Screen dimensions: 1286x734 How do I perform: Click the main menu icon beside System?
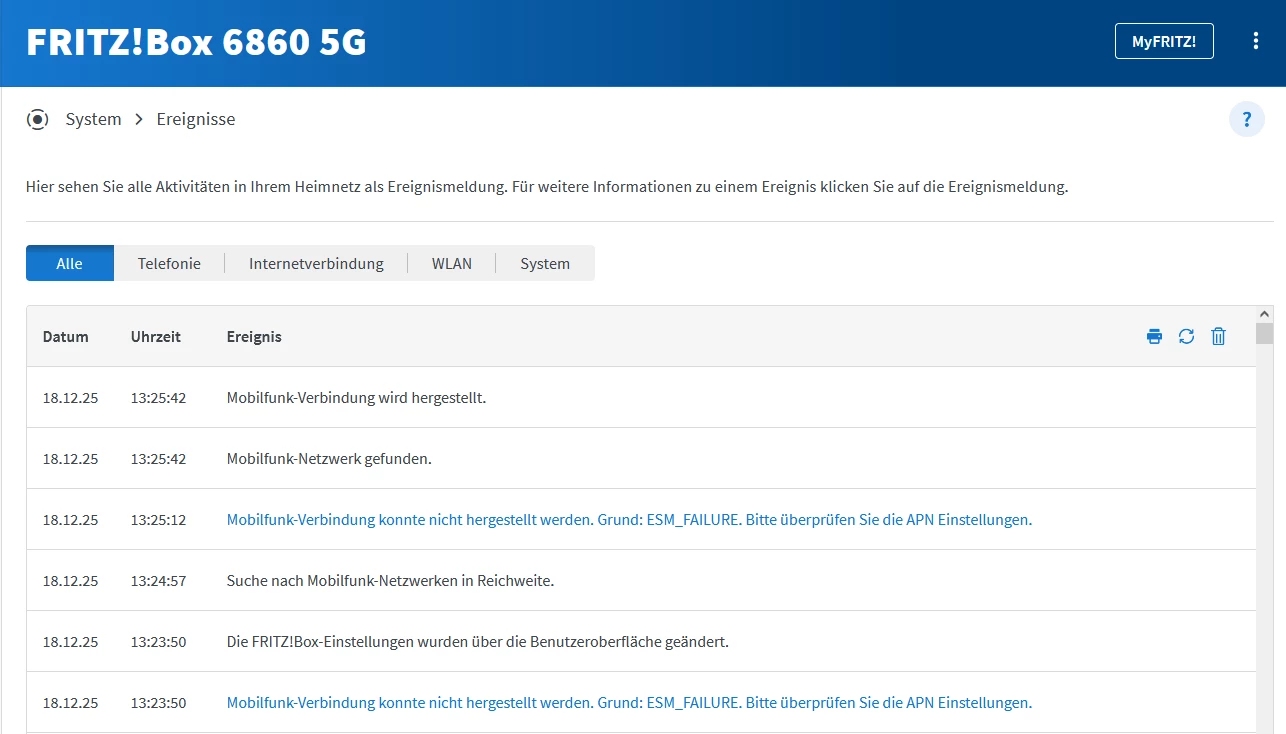[38, 120]
